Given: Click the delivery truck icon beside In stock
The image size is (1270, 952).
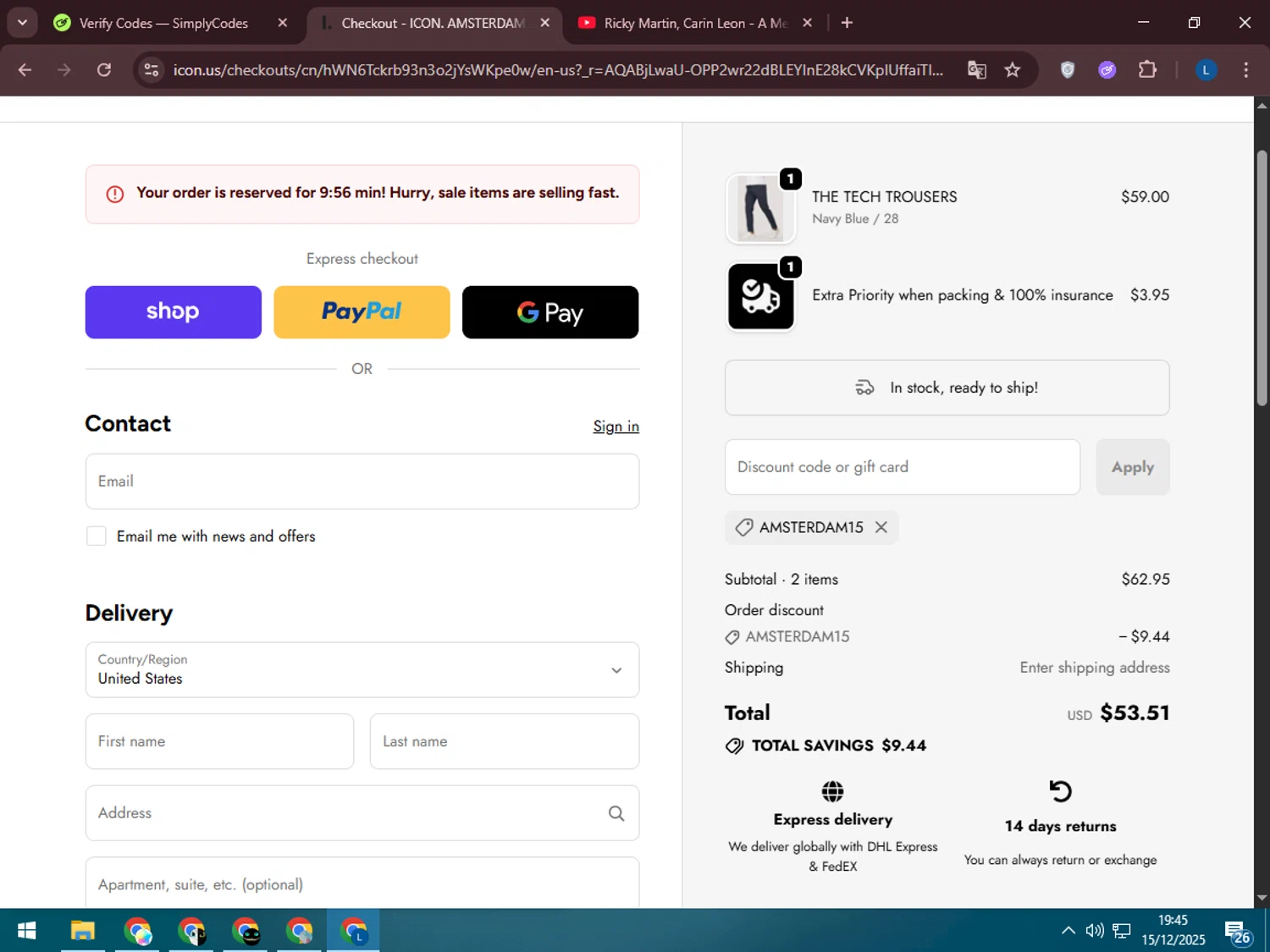Looking at the screenshot, I should point(864,388).
